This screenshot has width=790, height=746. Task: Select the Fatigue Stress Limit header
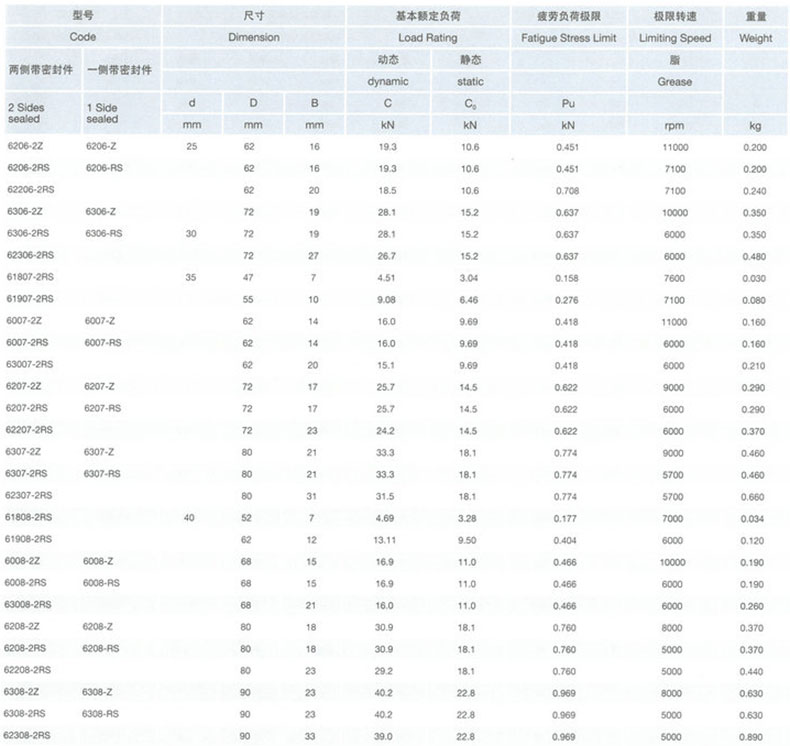click(x=567, y=38)
